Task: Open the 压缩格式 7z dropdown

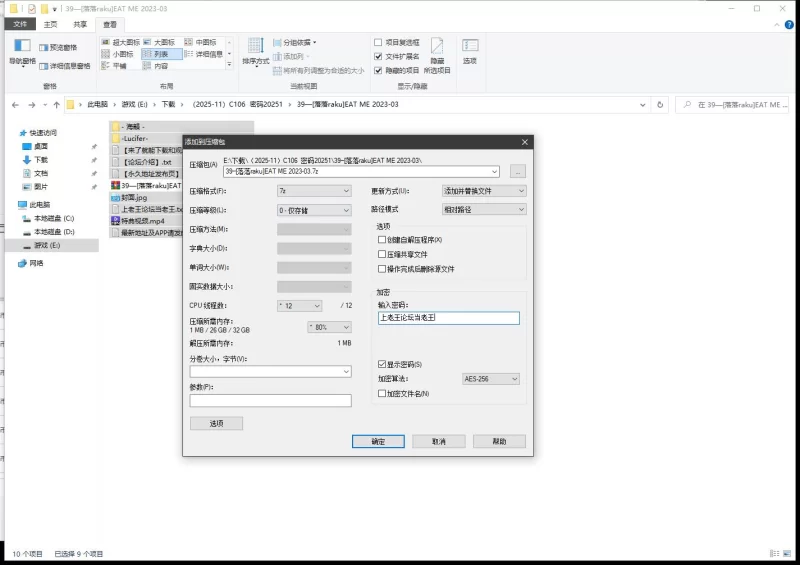Action: [x=314, y=190]
